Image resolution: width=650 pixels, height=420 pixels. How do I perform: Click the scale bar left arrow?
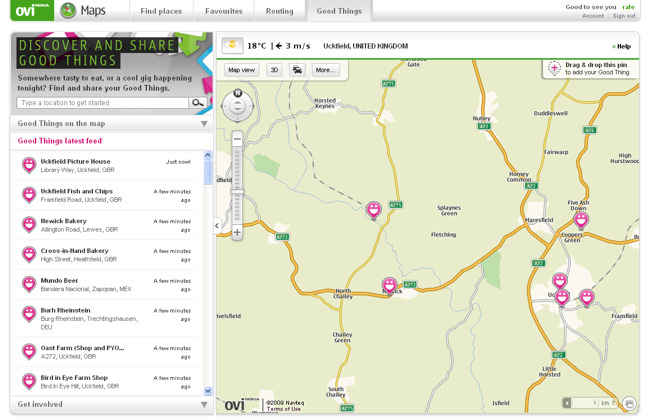[x=567, y=403]
